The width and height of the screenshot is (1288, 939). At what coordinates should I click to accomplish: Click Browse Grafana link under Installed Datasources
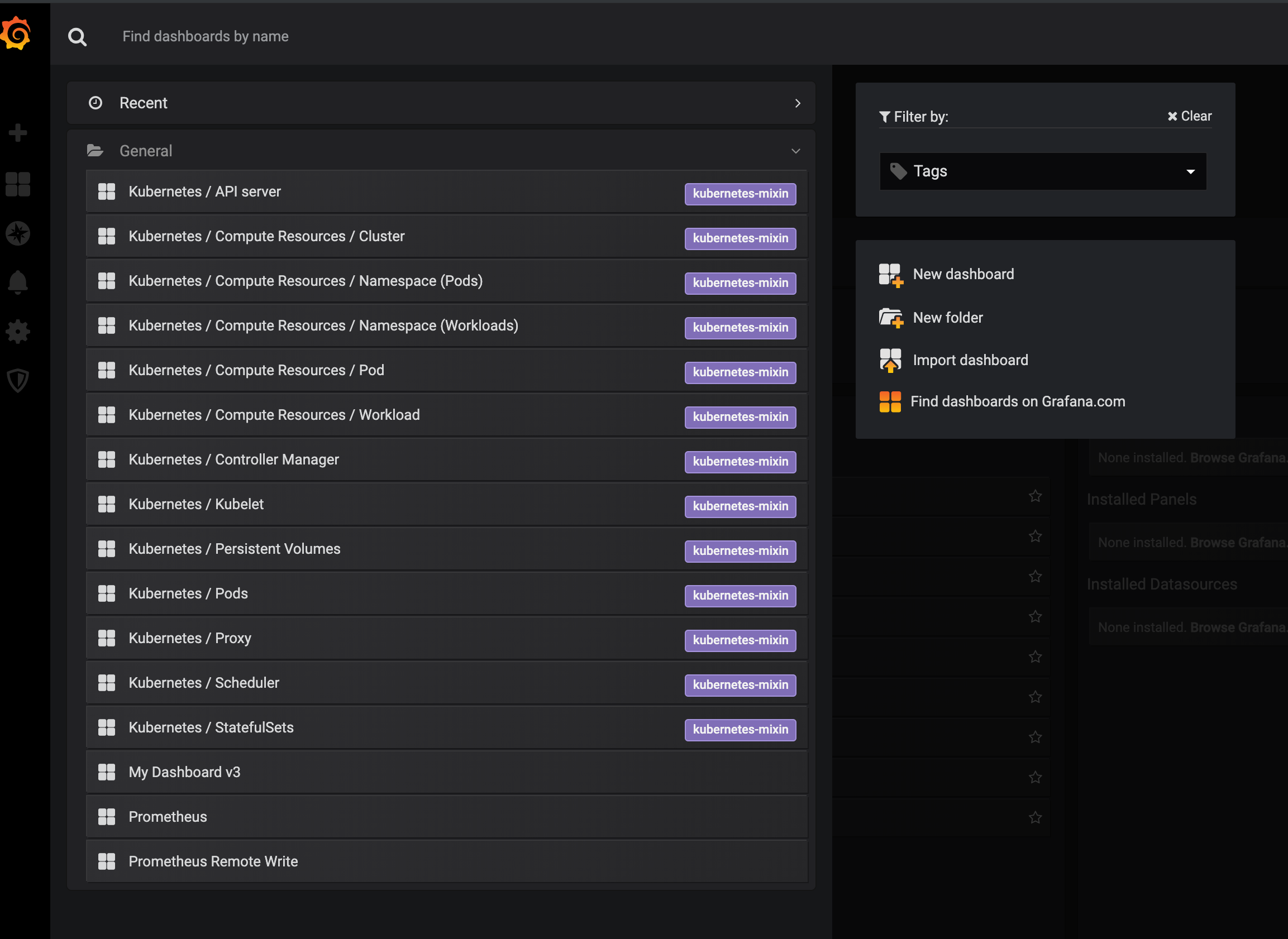pos(1238,627)
